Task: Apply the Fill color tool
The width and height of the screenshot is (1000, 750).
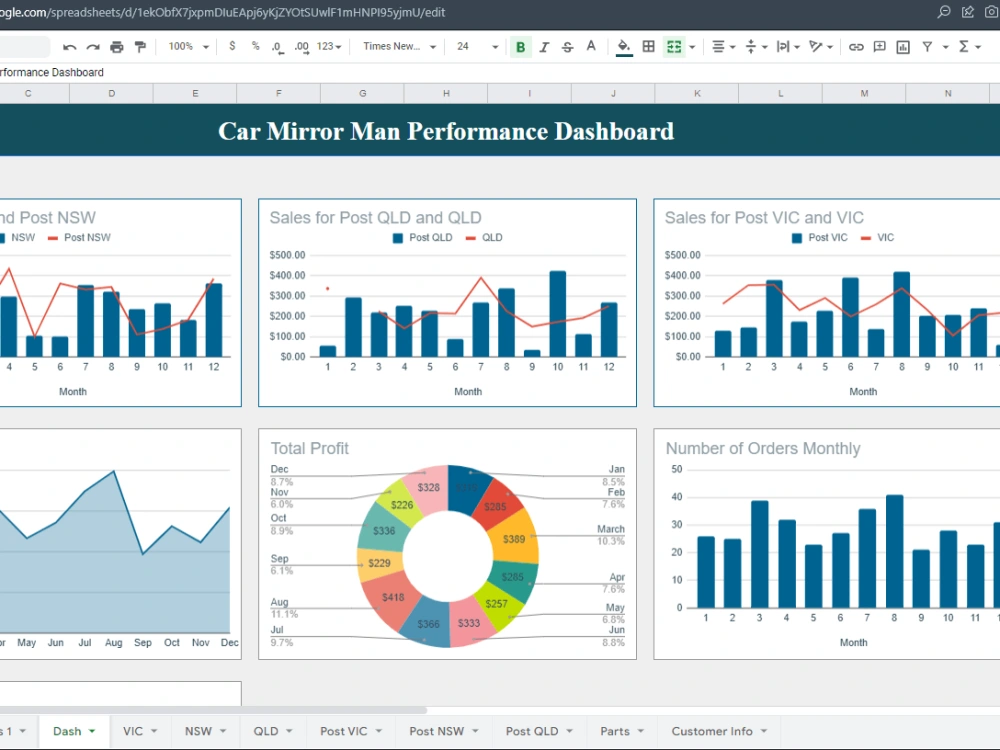Action: (x=625, y=46)
